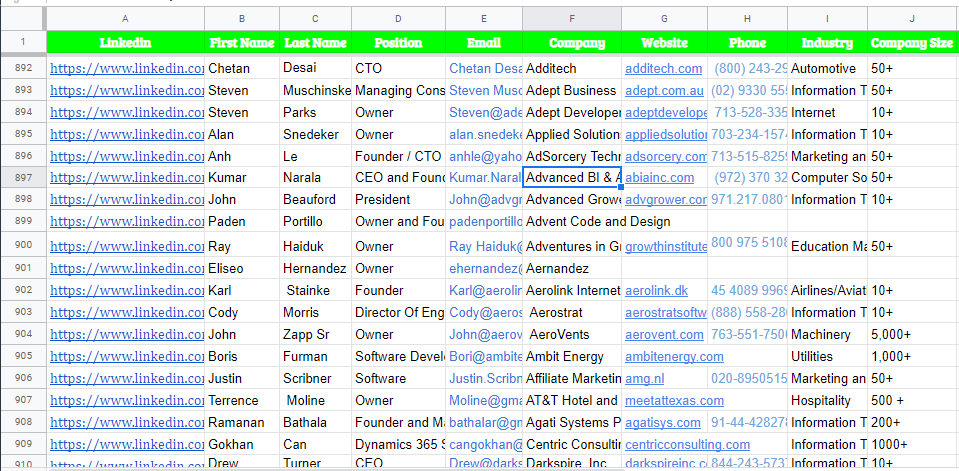The height and width of the screenshot is (471, 959).
Task: Click the Last Name header cell
Action: click(316, 42)
